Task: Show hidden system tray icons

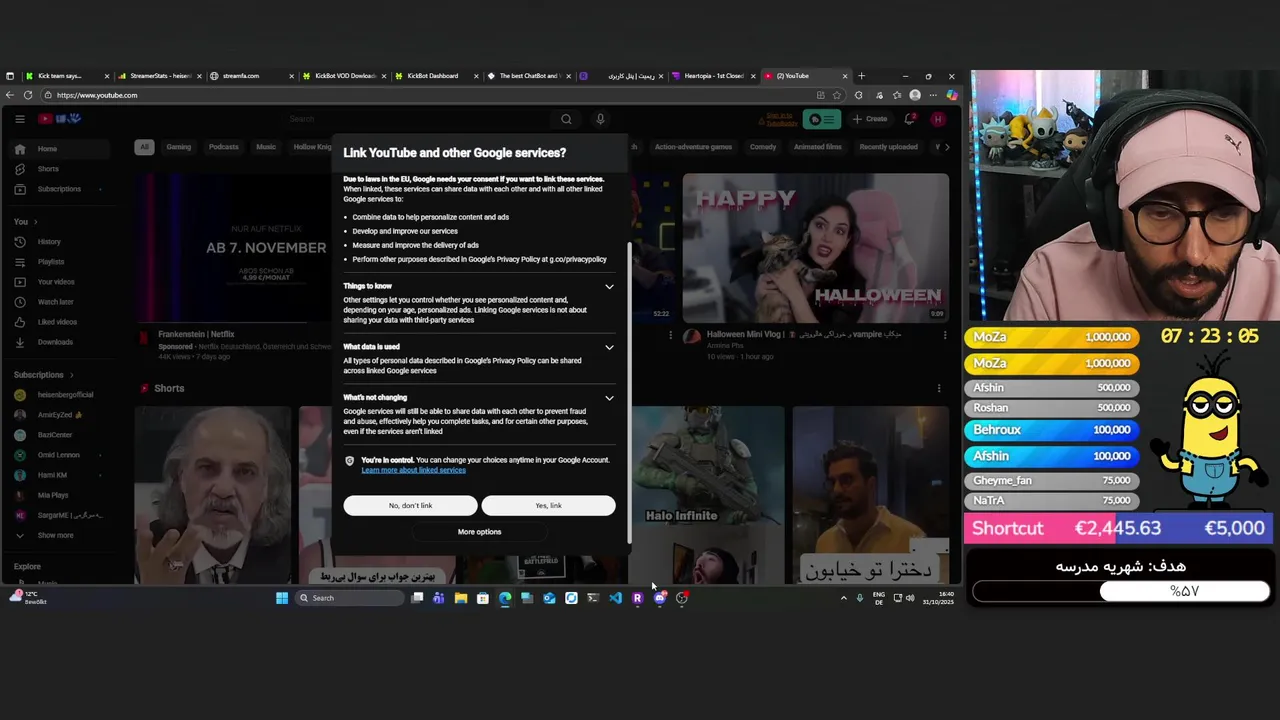Action: point(843,598)
